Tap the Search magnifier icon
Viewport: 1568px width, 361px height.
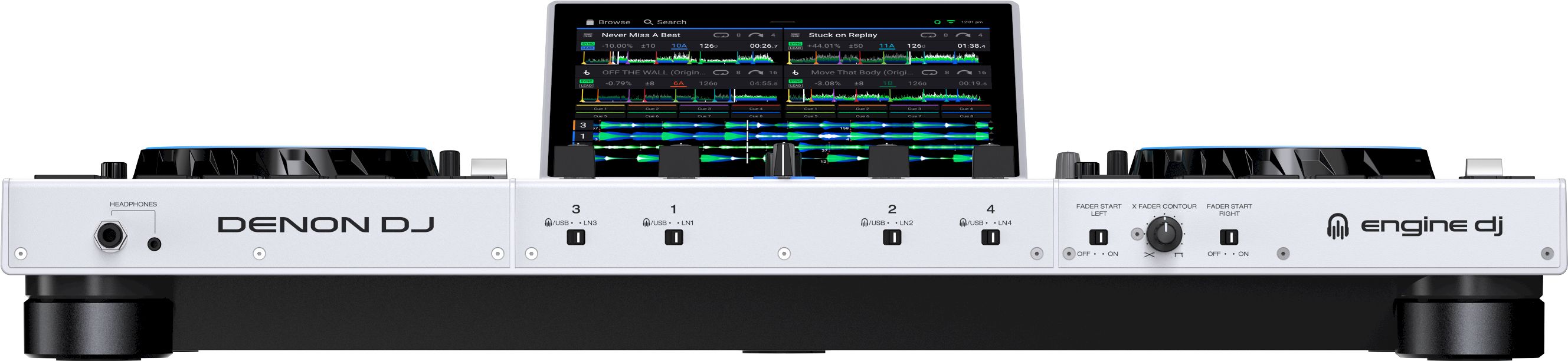point(648,22)
